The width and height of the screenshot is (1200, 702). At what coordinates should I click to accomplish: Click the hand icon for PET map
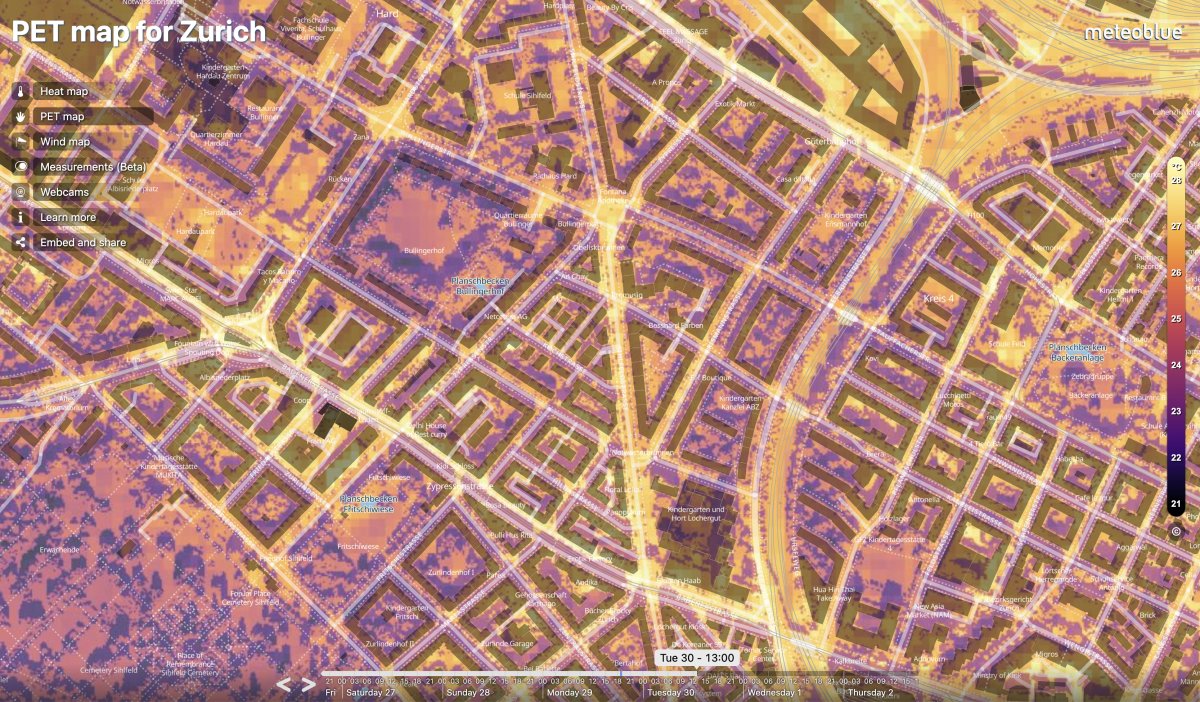[20, 116]
